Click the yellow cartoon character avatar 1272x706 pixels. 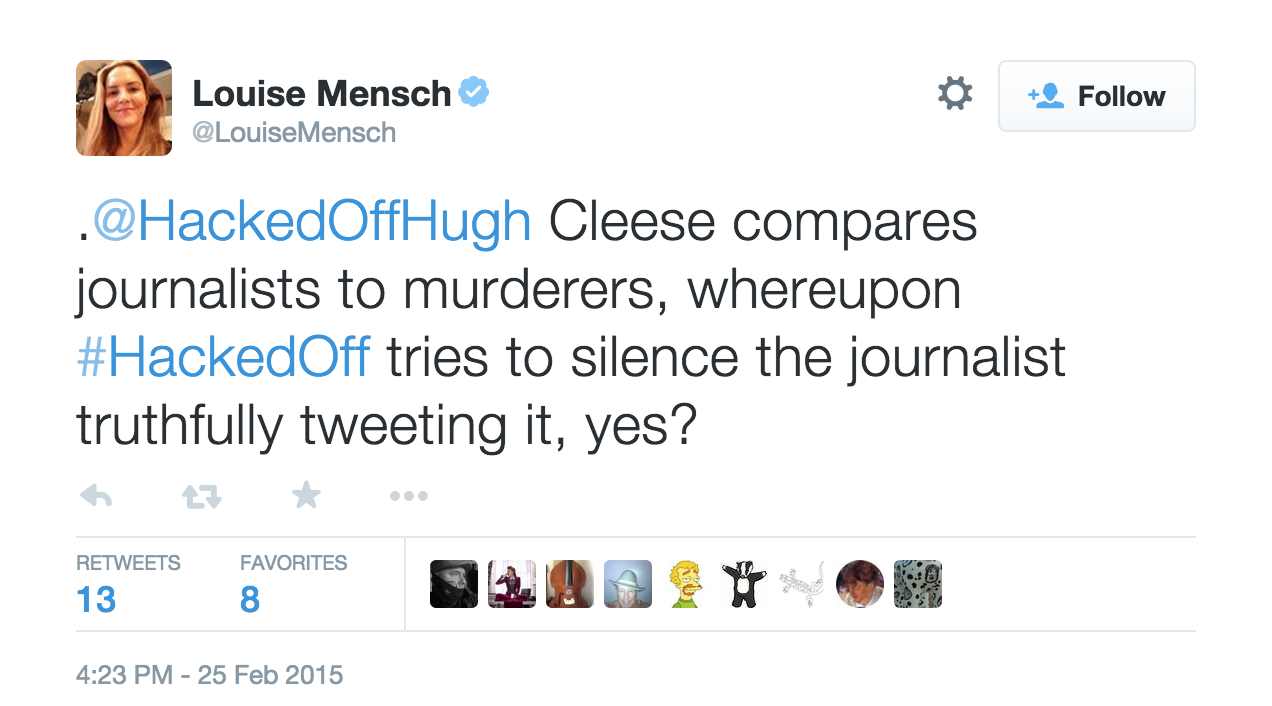click(x=686, y=584)
